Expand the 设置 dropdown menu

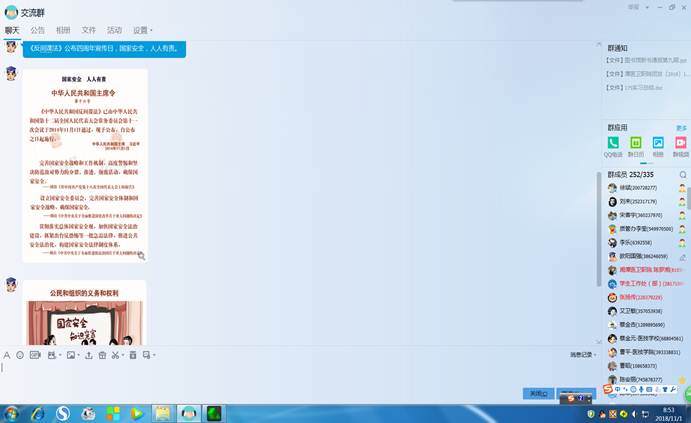click(x=143, y=31)
